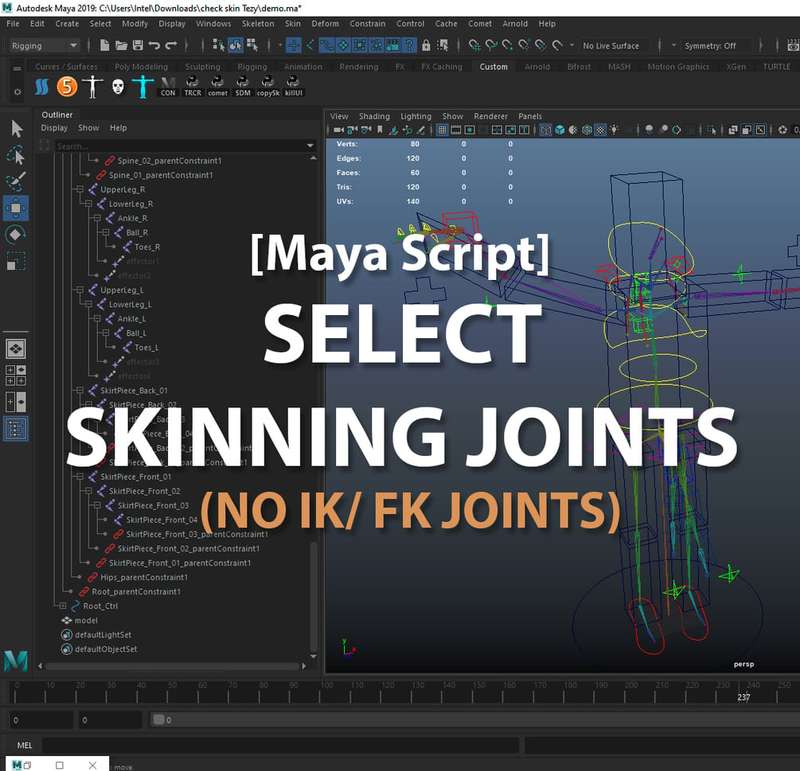
Task: Activate the Move tool
Action: (x=16, y=208)
